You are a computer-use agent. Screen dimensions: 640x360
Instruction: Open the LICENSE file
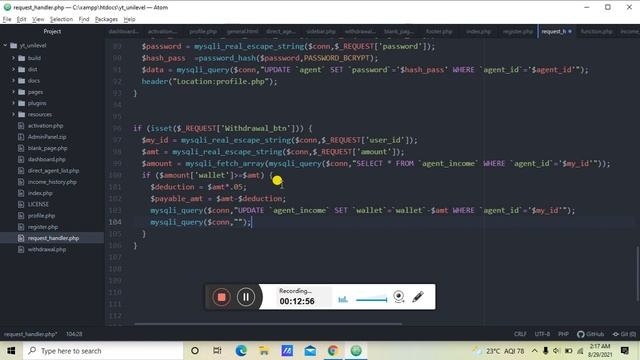(x=38, y=204)
